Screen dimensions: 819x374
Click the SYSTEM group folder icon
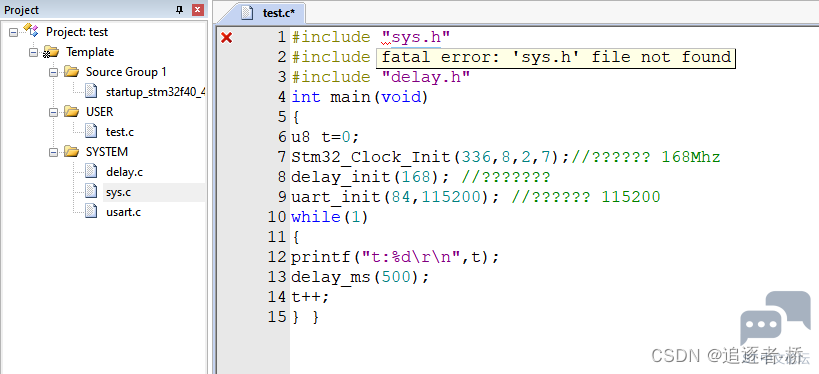[x=71, y=152]
